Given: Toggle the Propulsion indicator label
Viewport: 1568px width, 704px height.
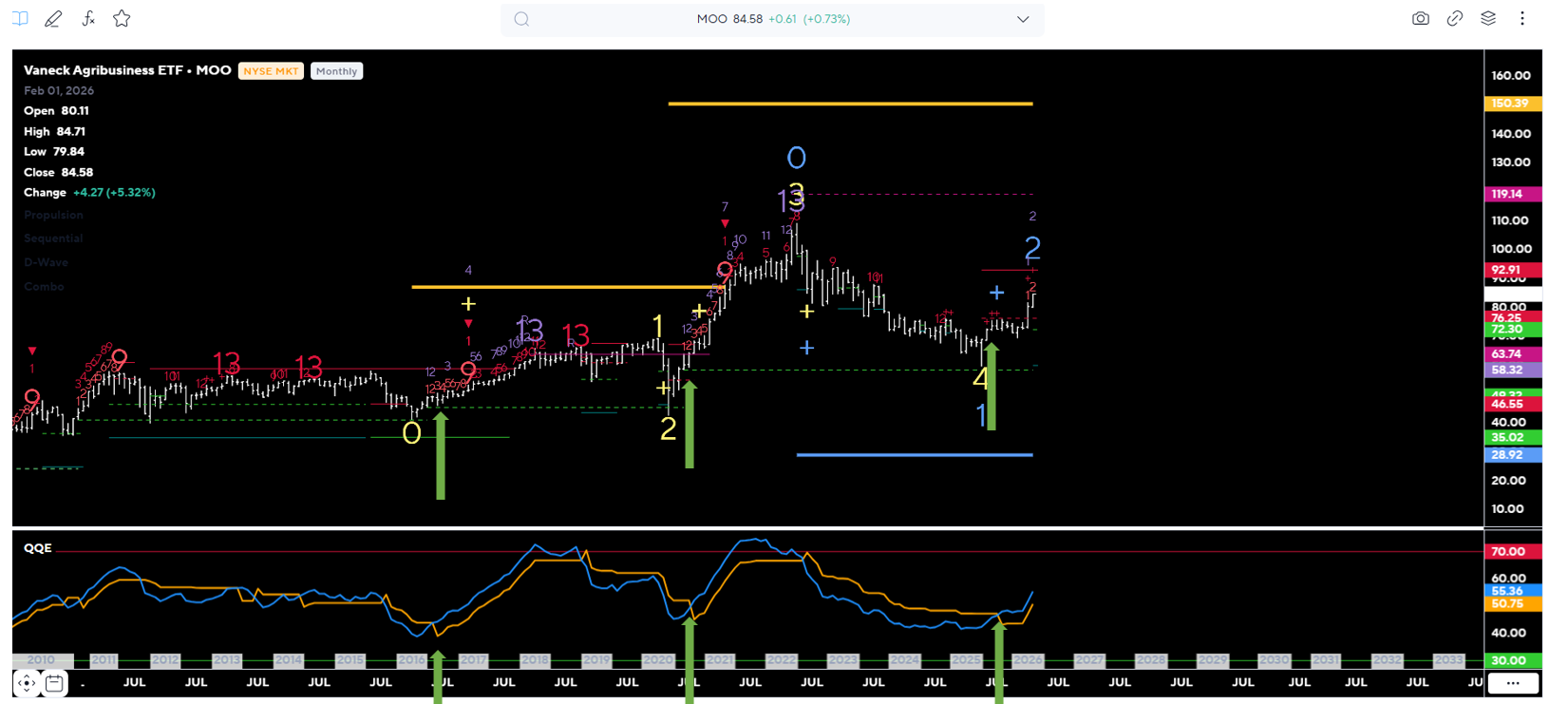Looking at the screenshot, I should [x=53, y=216].
